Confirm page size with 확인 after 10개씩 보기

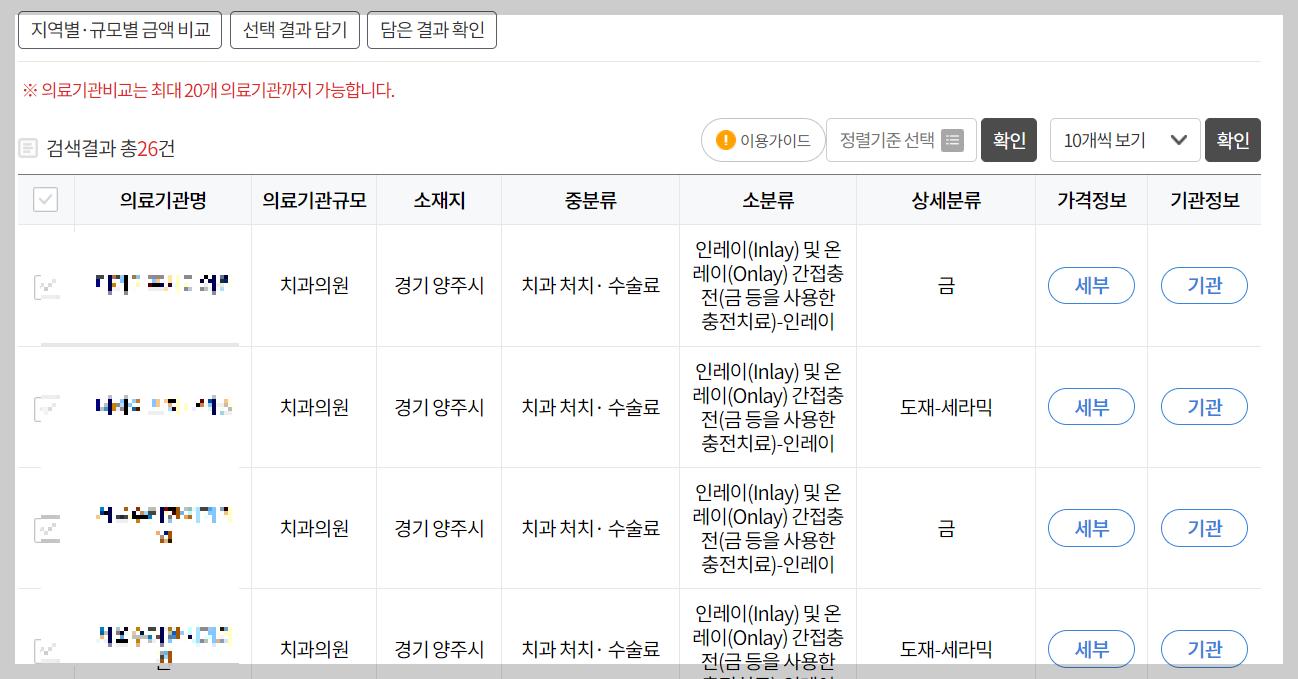1233,140
